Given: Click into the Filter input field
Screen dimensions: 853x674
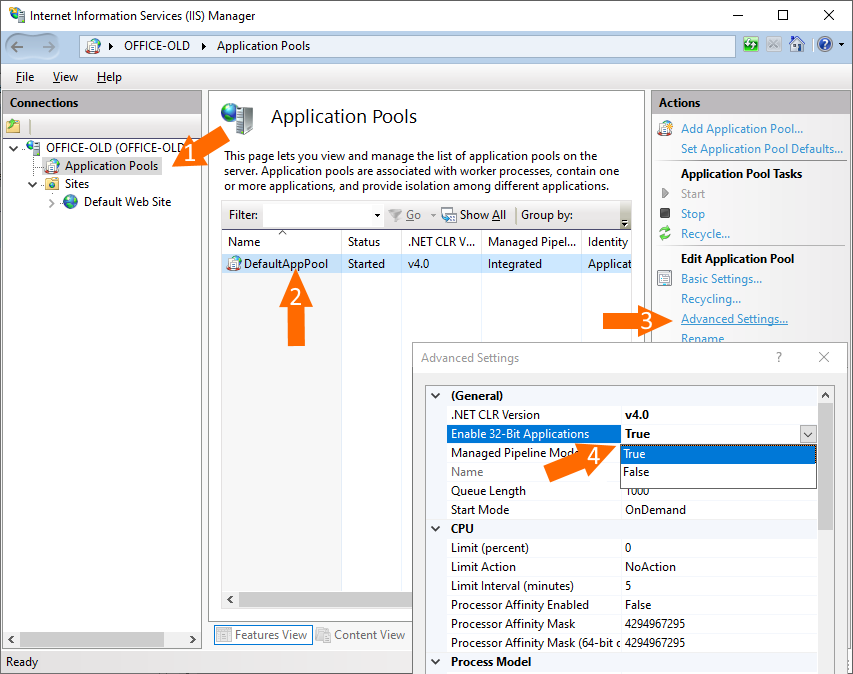Looking at the screenshot, I should click(x=318, y=215).
